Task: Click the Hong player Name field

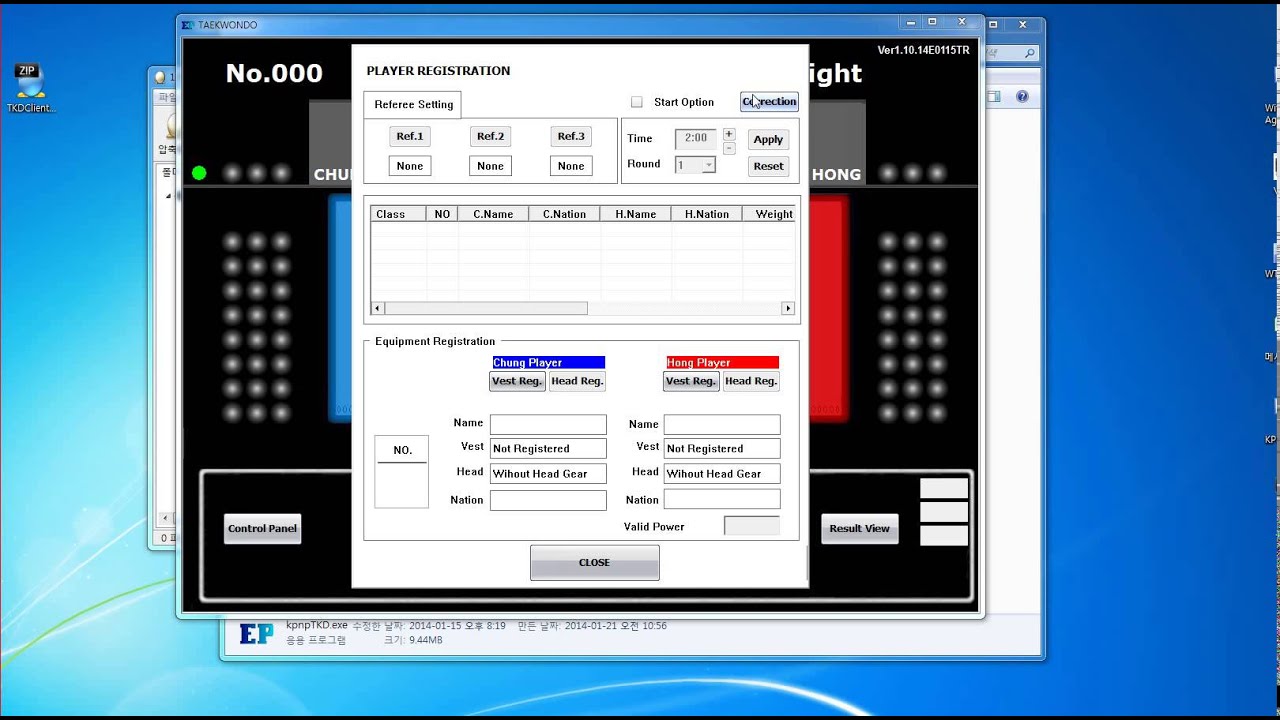Action: [722, 424]
